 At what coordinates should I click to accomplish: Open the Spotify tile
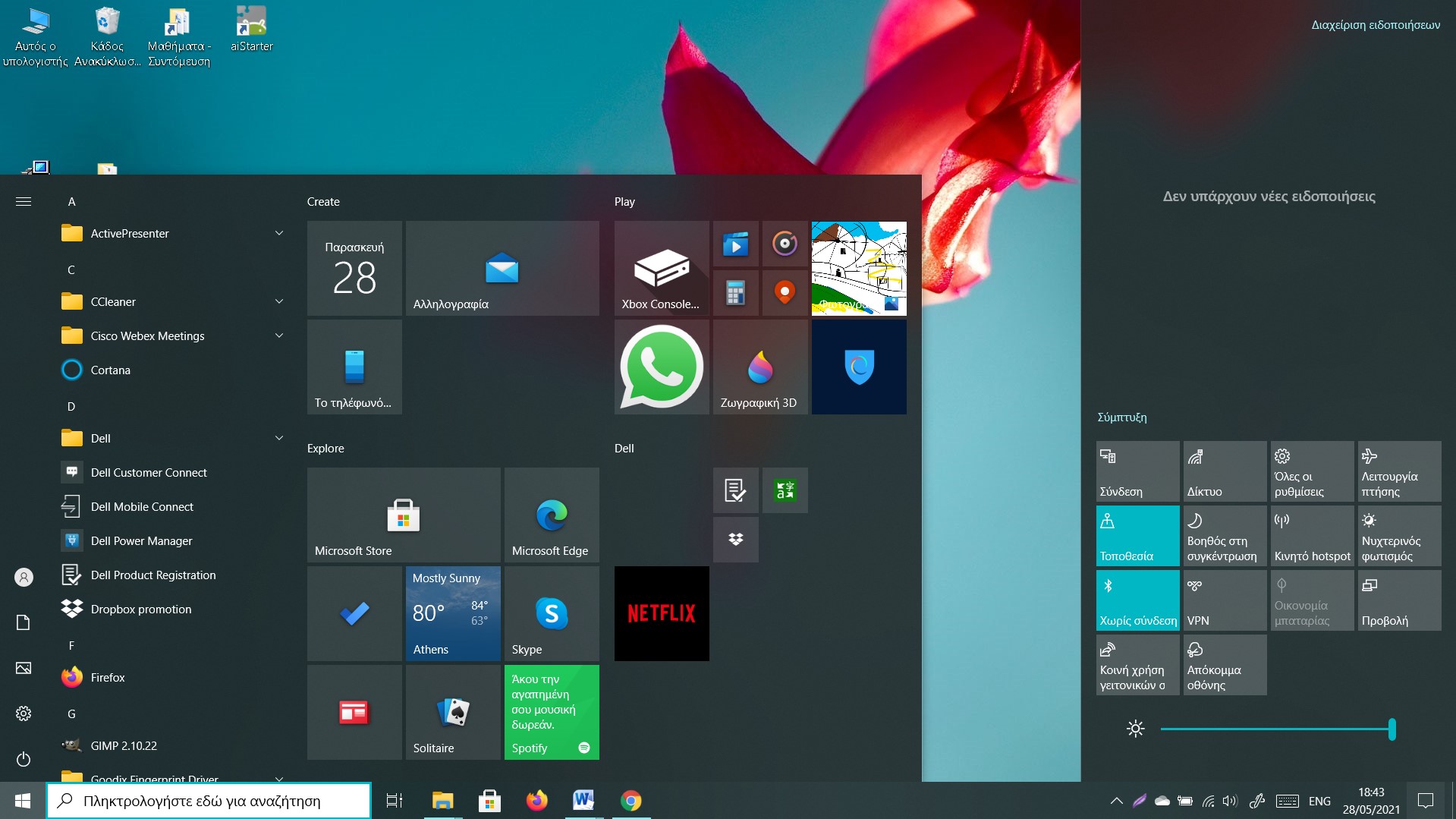coord(552,712)
